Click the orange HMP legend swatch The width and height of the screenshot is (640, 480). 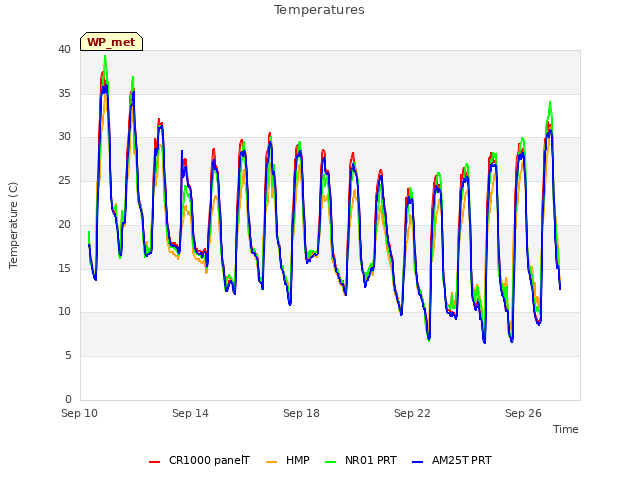coord(271,461)
